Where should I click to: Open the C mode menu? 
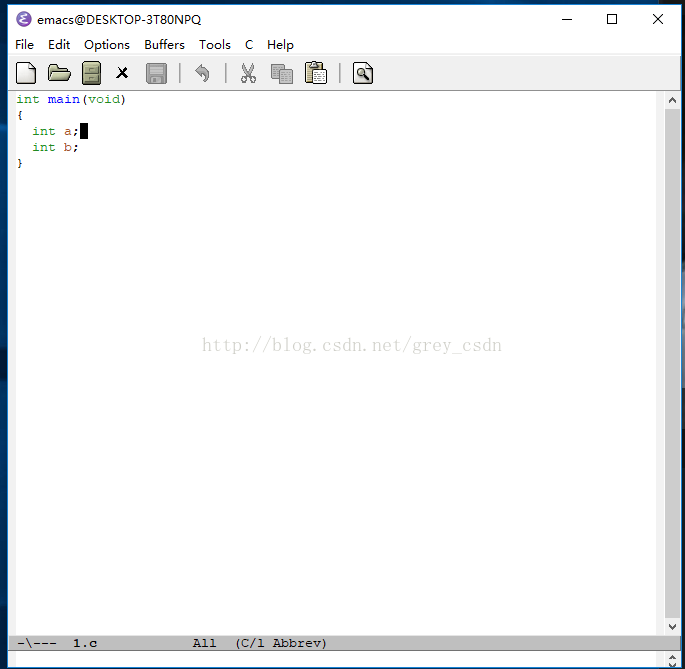click(249, 45)
